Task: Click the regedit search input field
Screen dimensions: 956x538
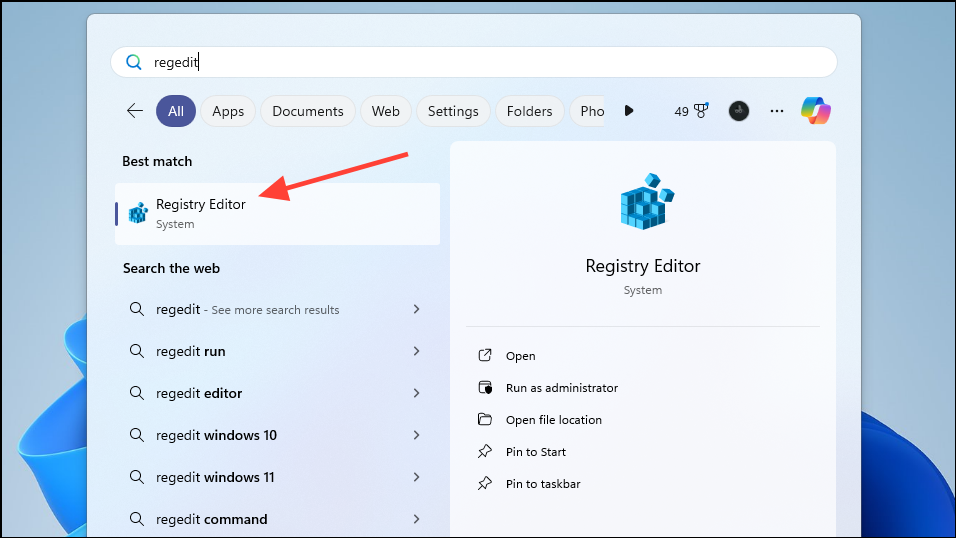Action: [x=474, y=62]
